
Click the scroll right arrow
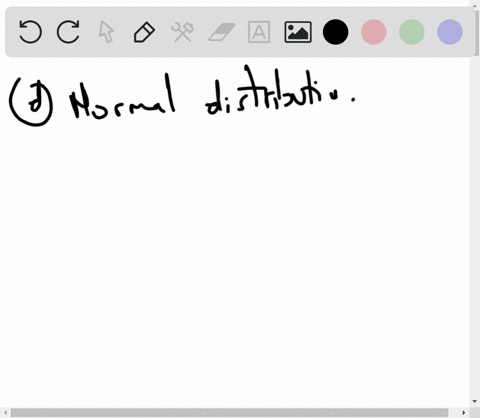tap(463, 413)
